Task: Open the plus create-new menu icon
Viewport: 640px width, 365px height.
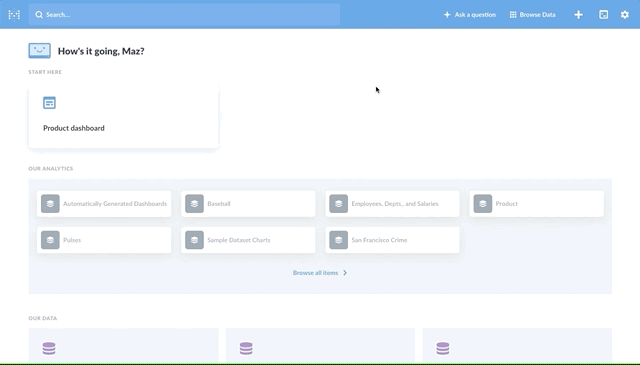Action: click(578, 15)
